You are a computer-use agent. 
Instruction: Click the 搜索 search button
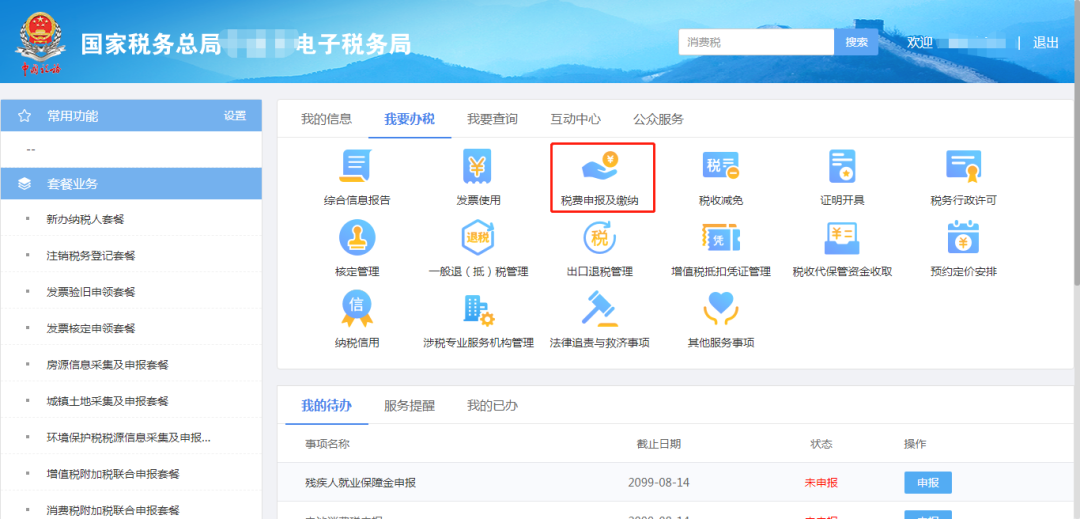(x=856, y=42)
